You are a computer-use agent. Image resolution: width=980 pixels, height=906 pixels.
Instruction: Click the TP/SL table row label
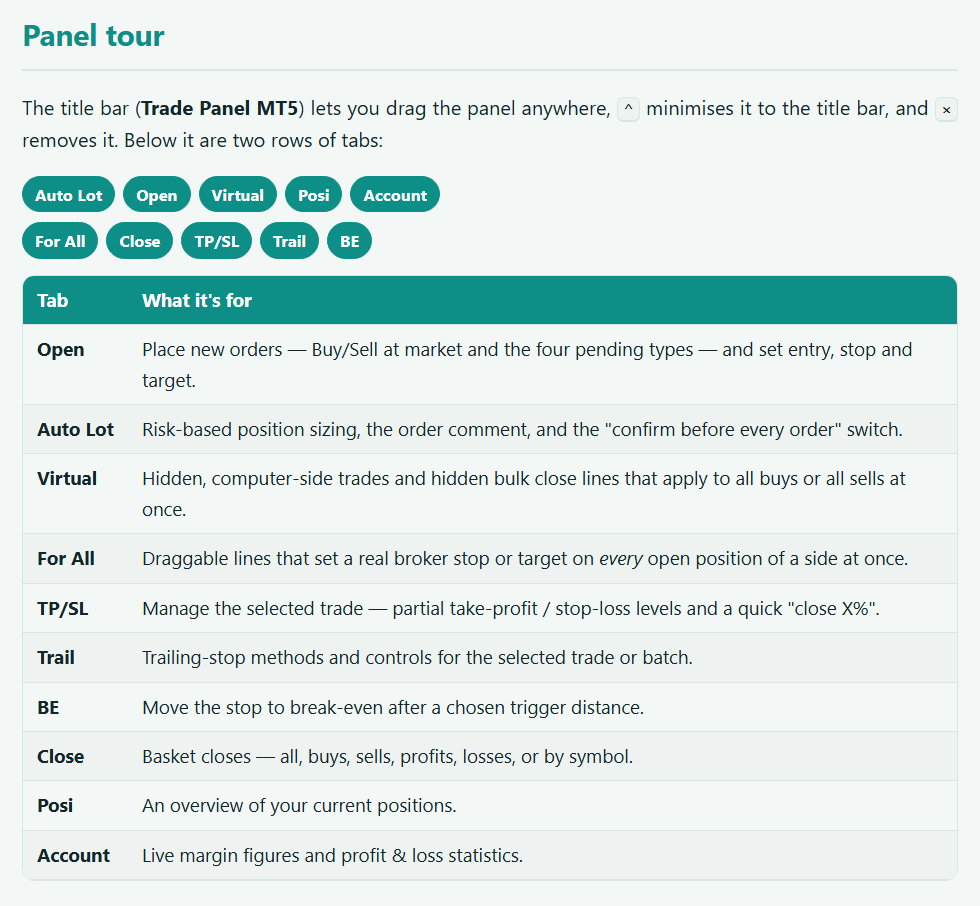click(x=62, y=609)
